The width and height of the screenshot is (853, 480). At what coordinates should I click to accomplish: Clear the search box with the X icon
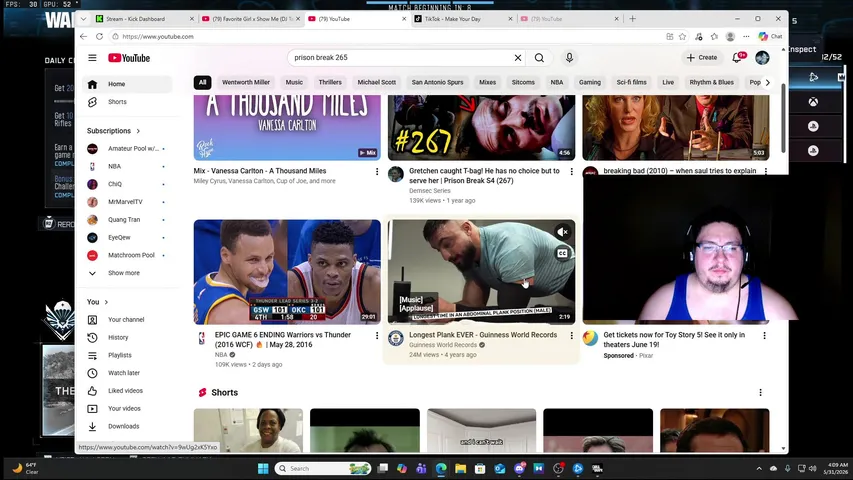pos(518,58)
